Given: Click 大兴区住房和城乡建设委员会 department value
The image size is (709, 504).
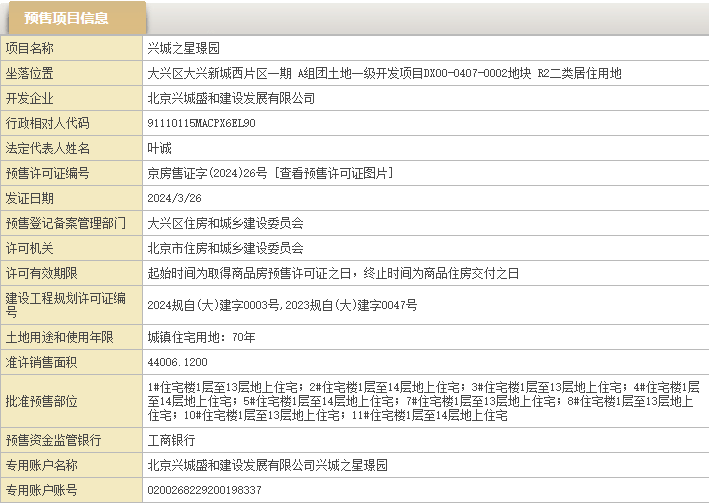Looking at the screenshot, I should pos(225,224).
